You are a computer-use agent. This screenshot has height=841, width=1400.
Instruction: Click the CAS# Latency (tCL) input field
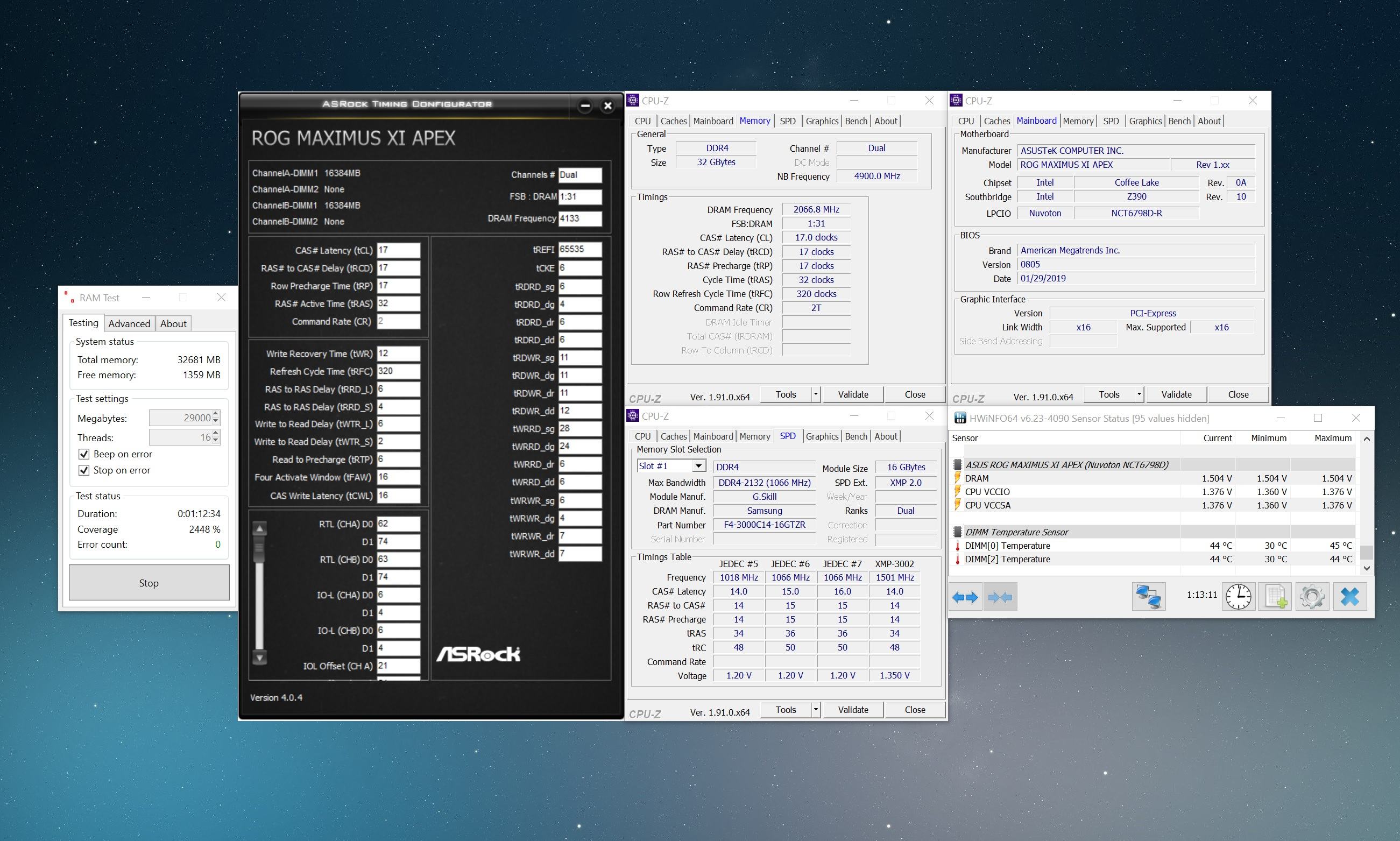[x=398, y=250]
